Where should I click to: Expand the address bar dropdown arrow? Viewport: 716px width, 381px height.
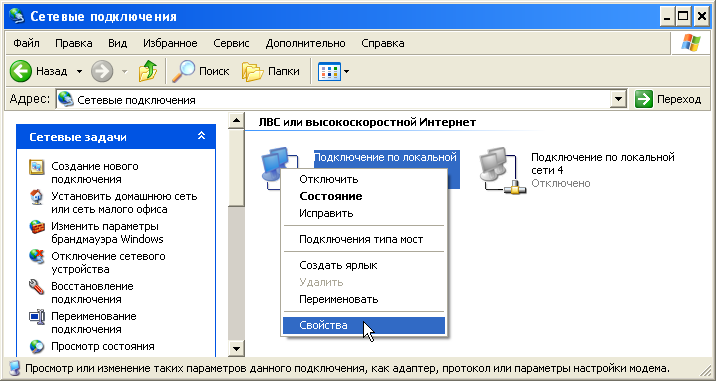click(618, 99)
